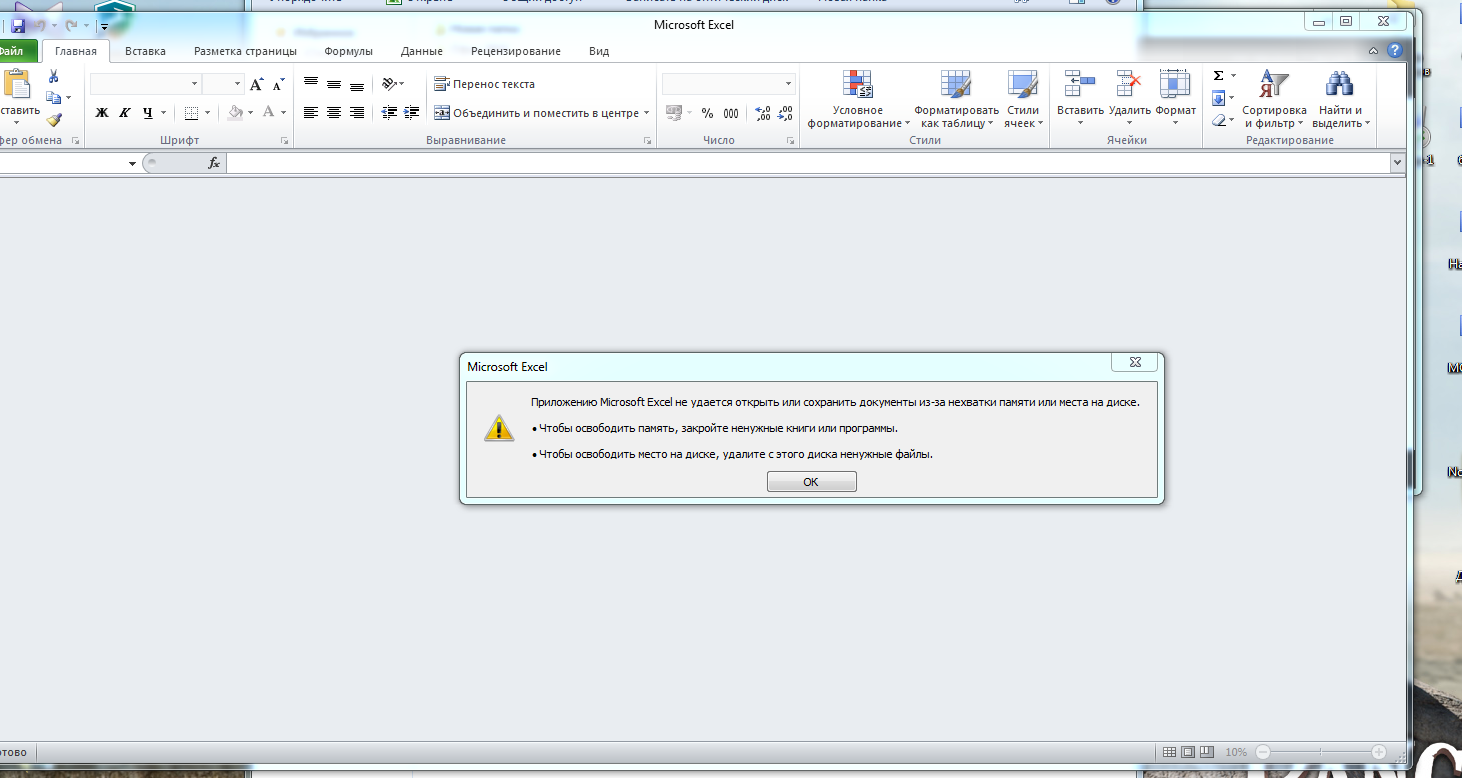
Task: Switch to the Данные tab
Action: coord(421,51)
